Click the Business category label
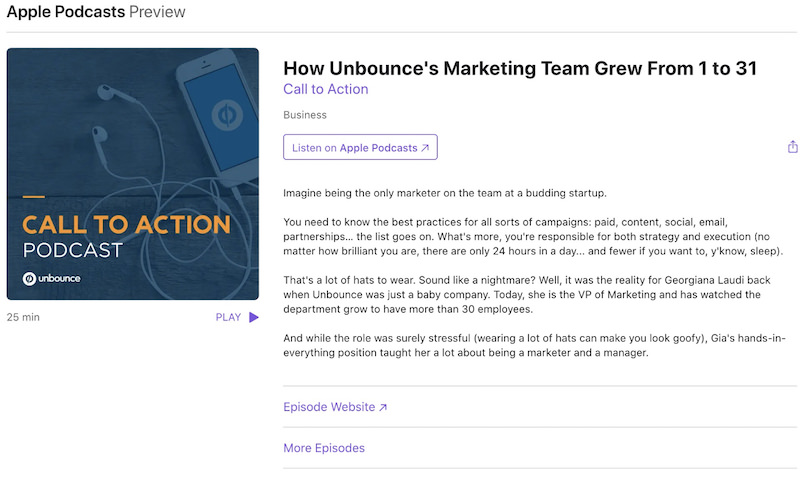 pos(305,115)
